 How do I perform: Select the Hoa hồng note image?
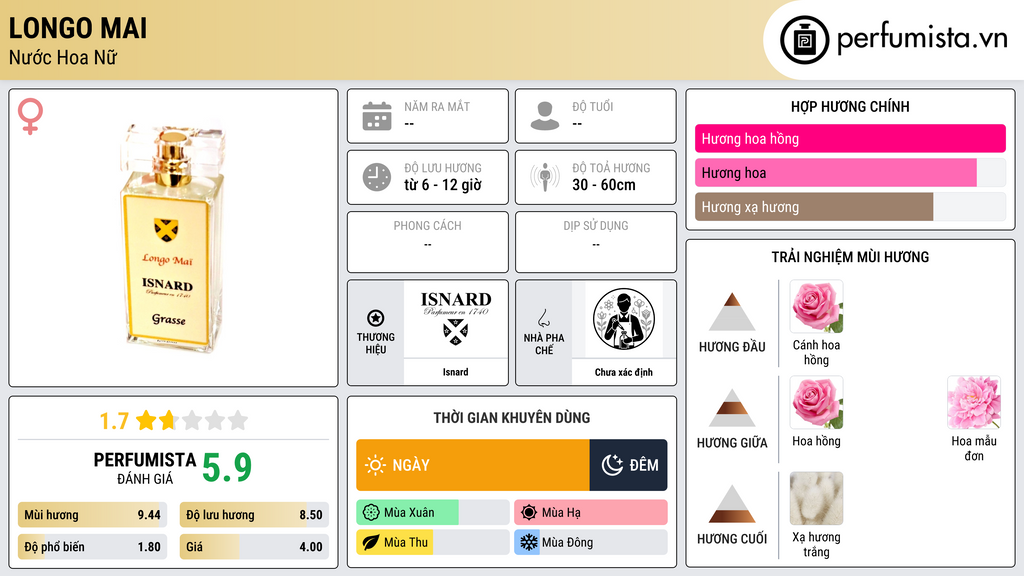(x=816, y=402)
